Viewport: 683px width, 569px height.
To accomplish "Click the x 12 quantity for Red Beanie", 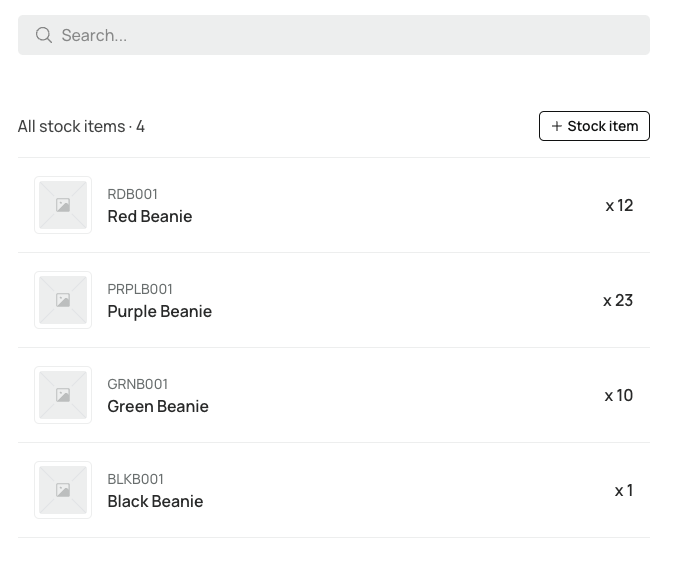I will (619, 205).
